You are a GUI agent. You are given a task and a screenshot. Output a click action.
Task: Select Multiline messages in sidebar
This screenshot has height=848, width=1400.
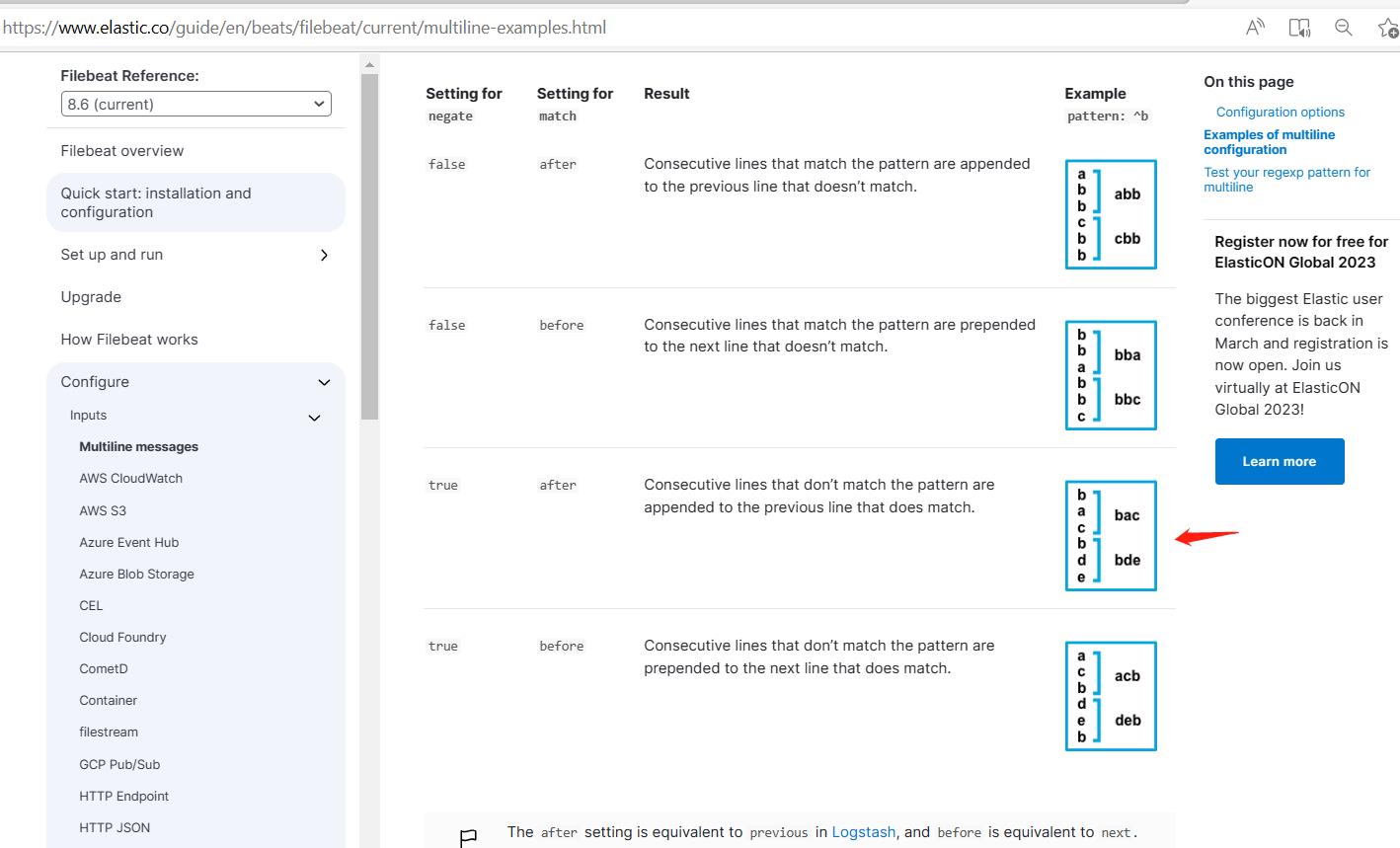coord(138,446)
